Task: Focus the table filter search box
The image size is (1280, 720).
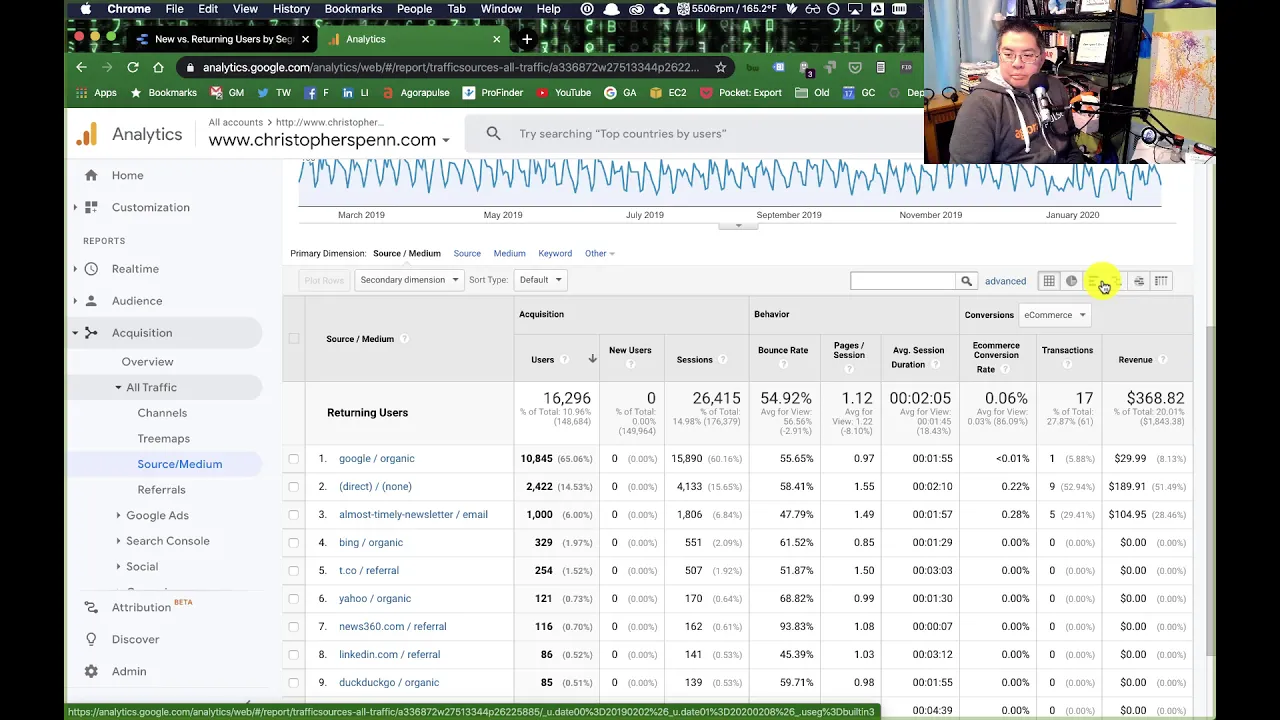Action: point(903,281)
